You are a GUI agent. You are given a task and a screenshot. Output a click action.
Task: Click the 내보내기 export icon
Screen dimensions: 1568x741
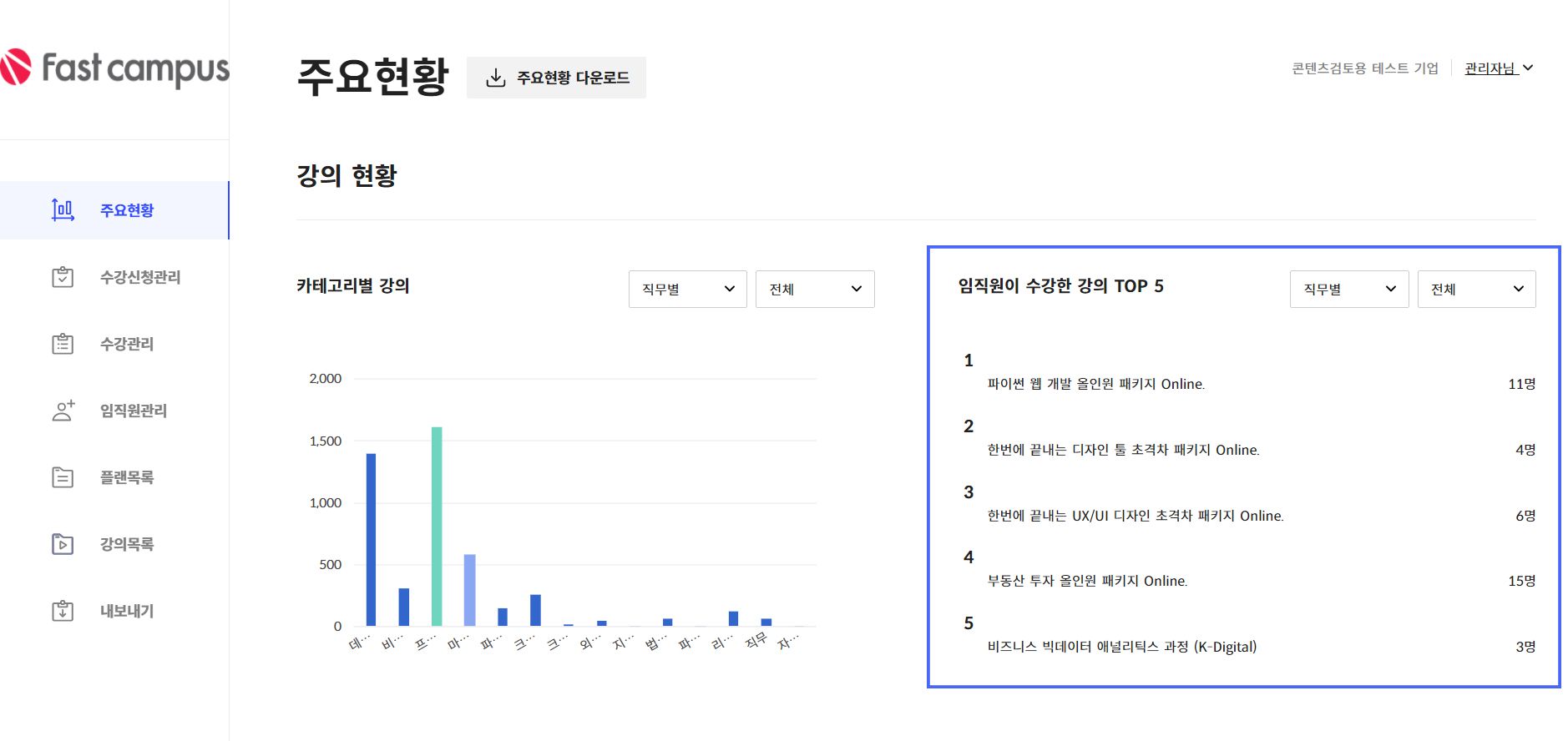point(63,611)
